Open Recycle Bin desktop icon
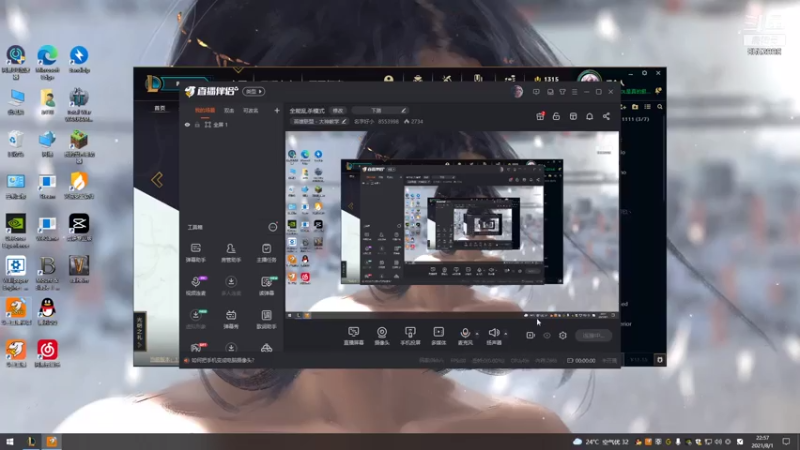The width and height of the screenshot is (800, 450). pos(16,143)
